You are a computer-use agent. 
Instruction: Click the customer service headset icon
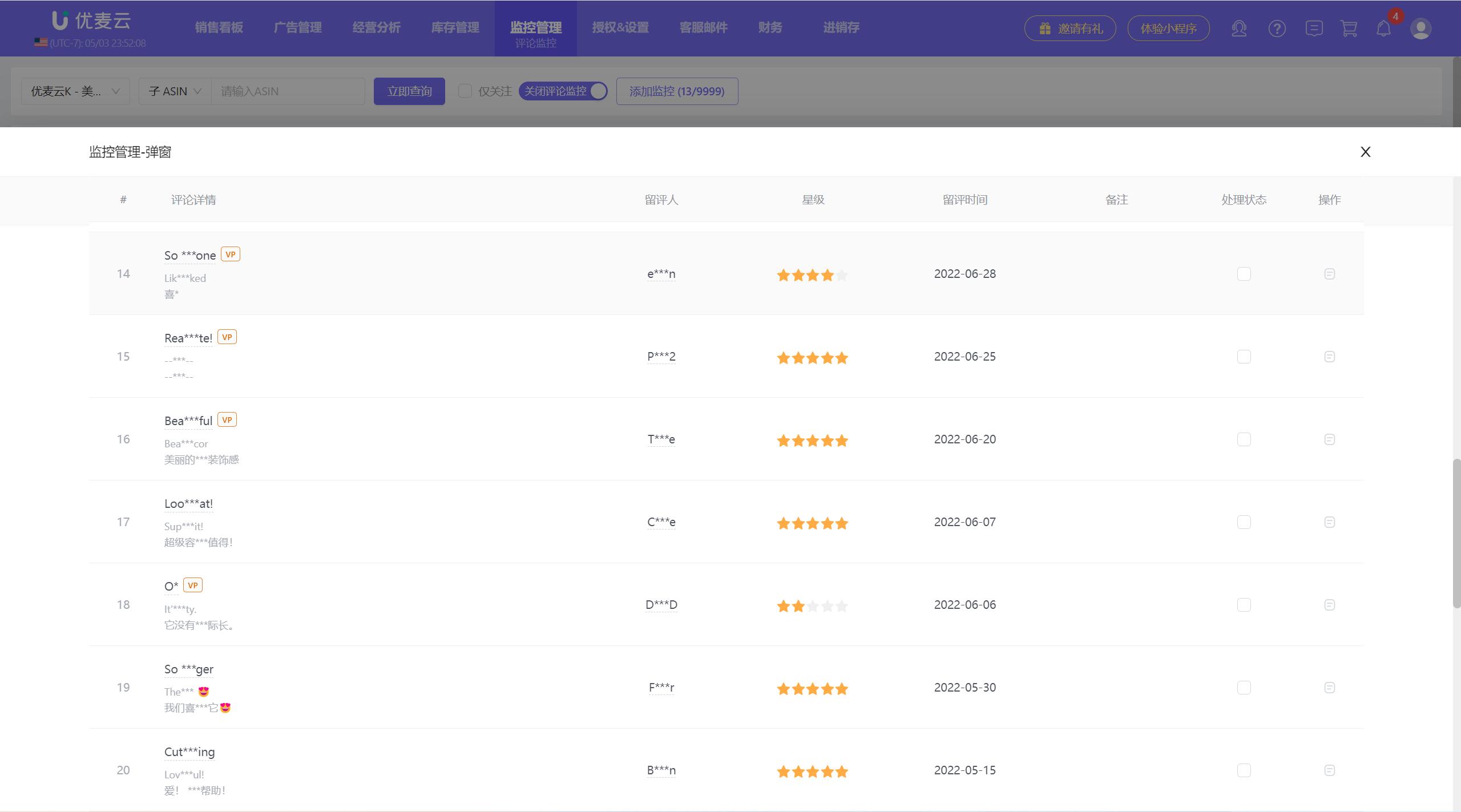click(1239, 29)
